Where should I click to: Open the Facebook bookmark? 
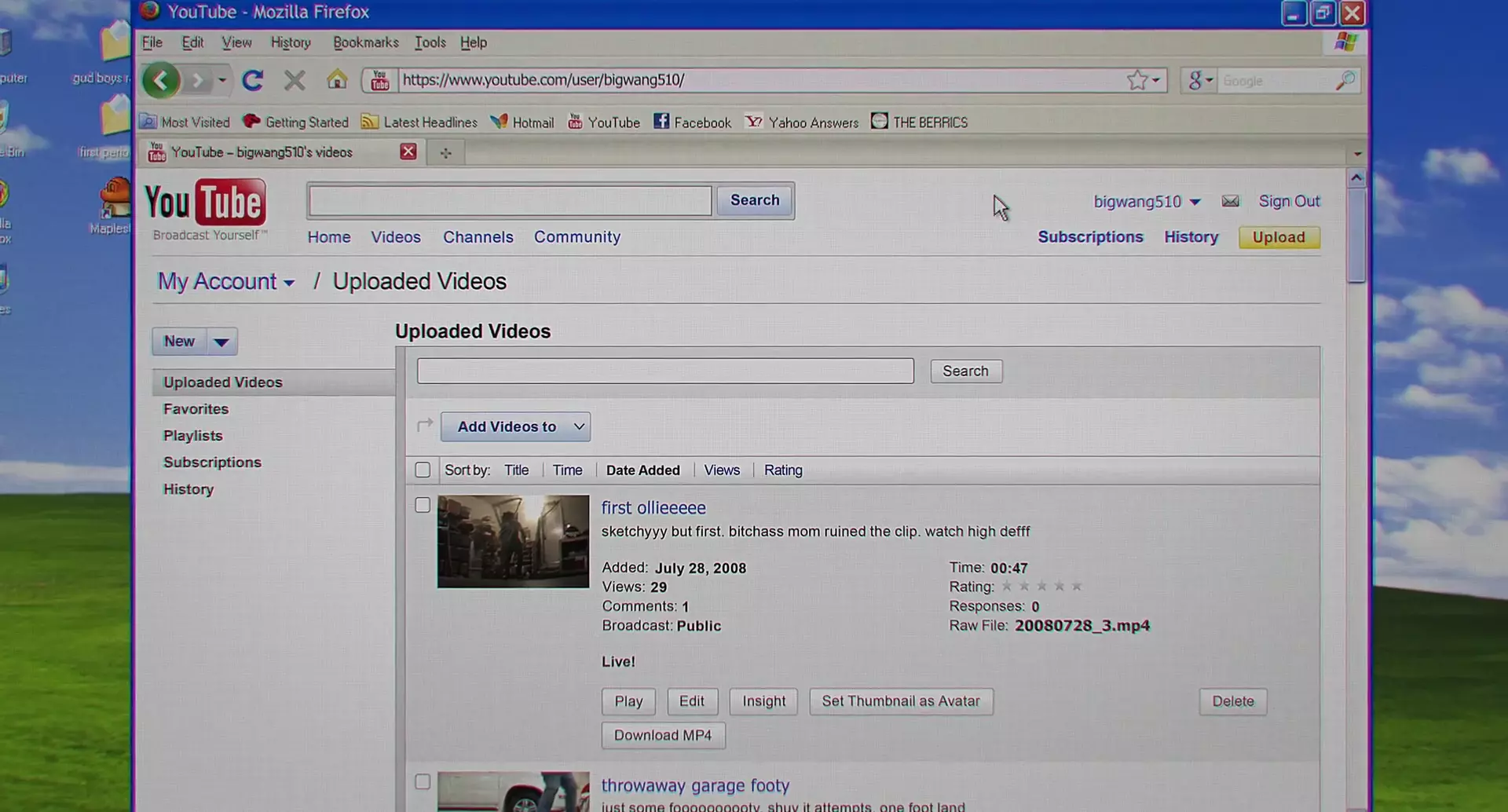click(x=693, y=122)
